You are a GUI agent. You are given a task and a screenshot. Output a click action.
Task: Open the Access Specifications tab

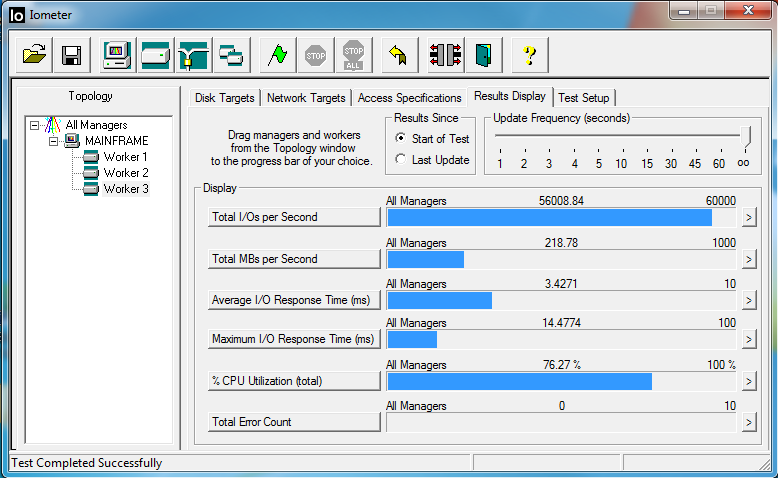pos(409,98)
